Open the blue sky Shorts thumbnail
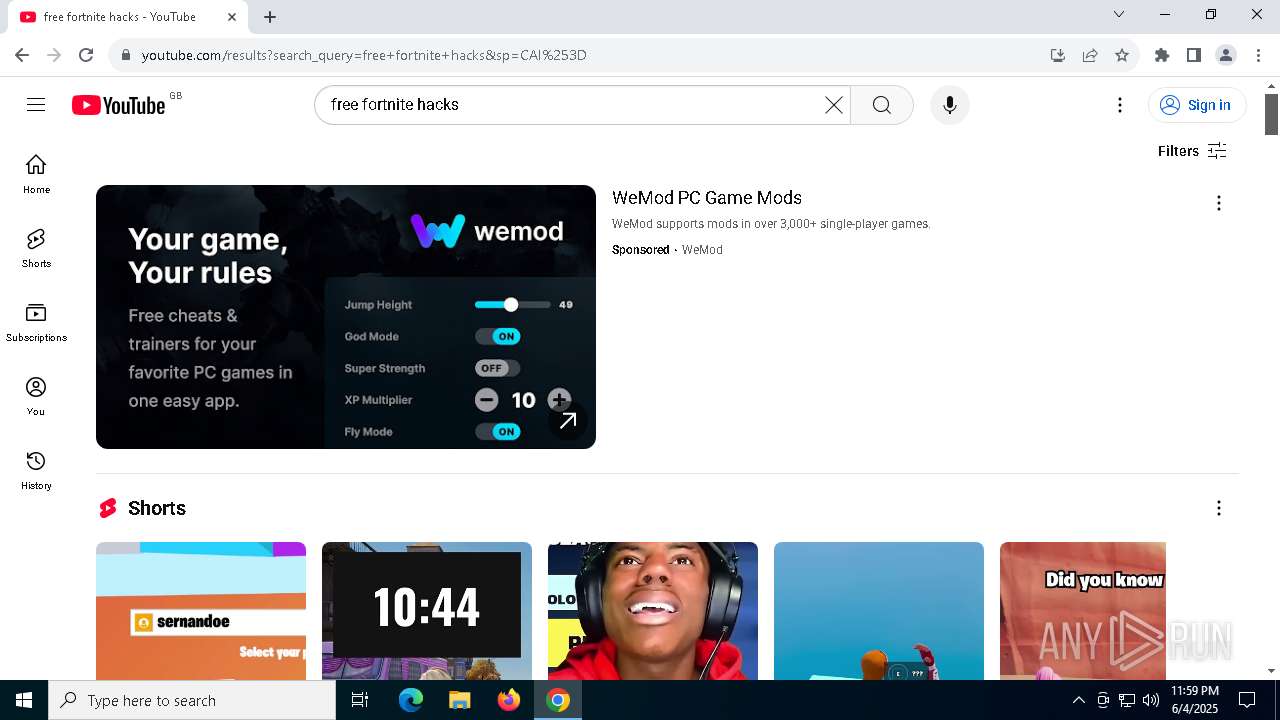 tap(879, 611)
